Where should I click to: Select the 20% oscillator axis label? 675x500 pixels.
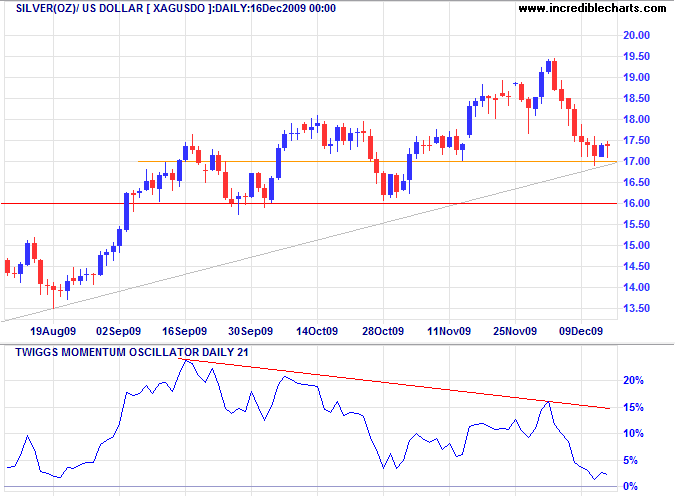(x=633, y=380)
